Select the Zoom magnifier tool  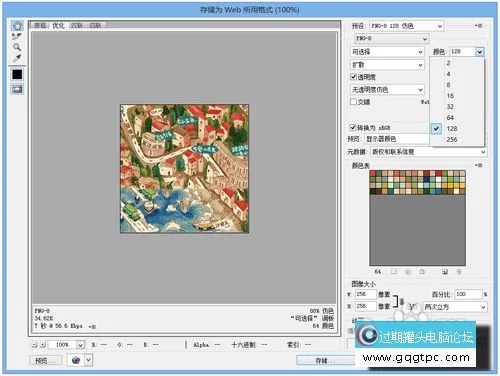coord(17,47)
